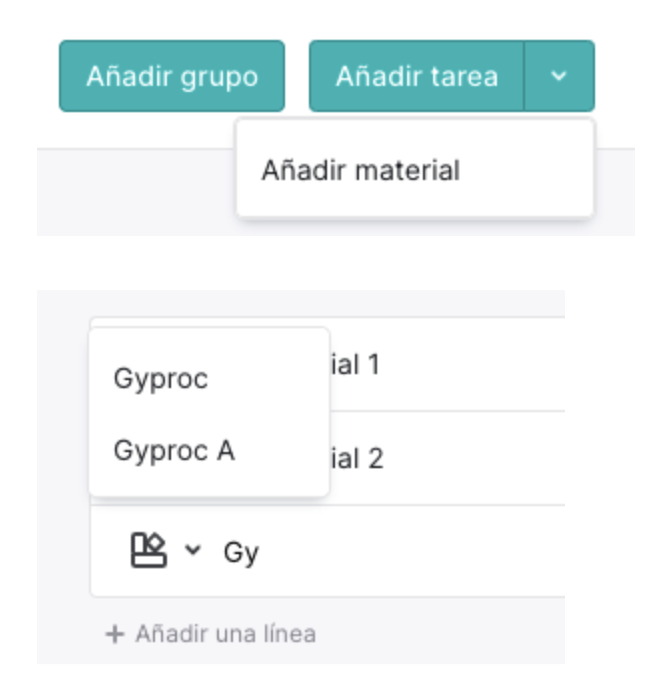Expand the chevron next to the material icon
The image size is (664, 692).
(193, 550)
